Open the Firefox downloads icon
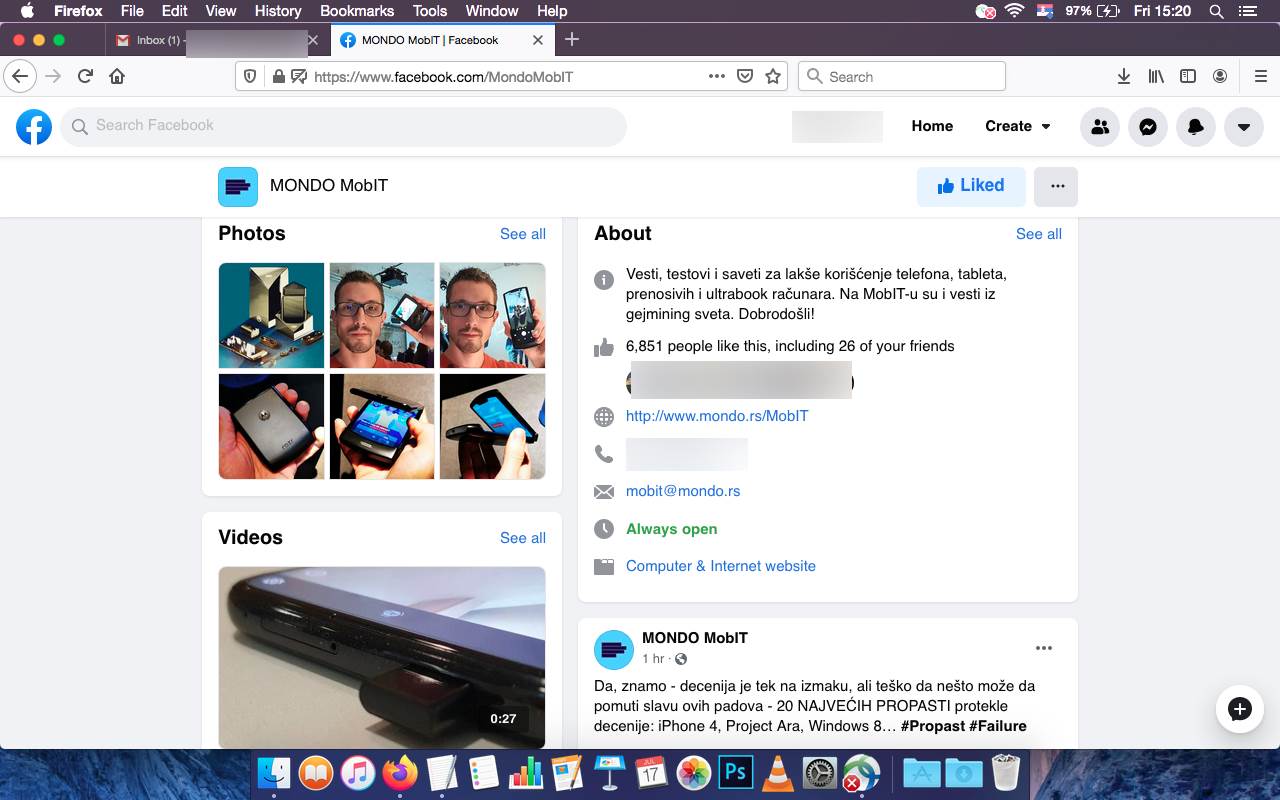 (1124, 76)
